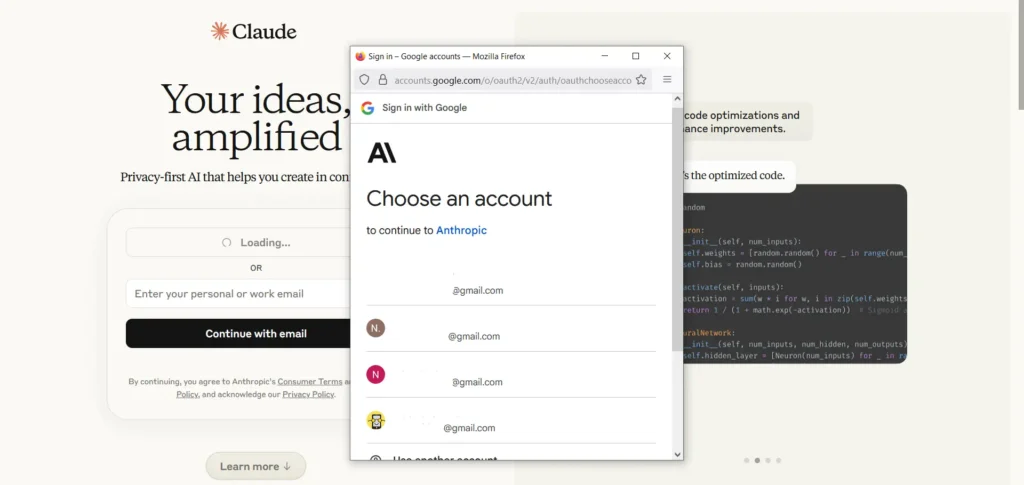Select the second carousel dot indicator
The height and width of the screenshot is (485, 1024).
point(757,460)
